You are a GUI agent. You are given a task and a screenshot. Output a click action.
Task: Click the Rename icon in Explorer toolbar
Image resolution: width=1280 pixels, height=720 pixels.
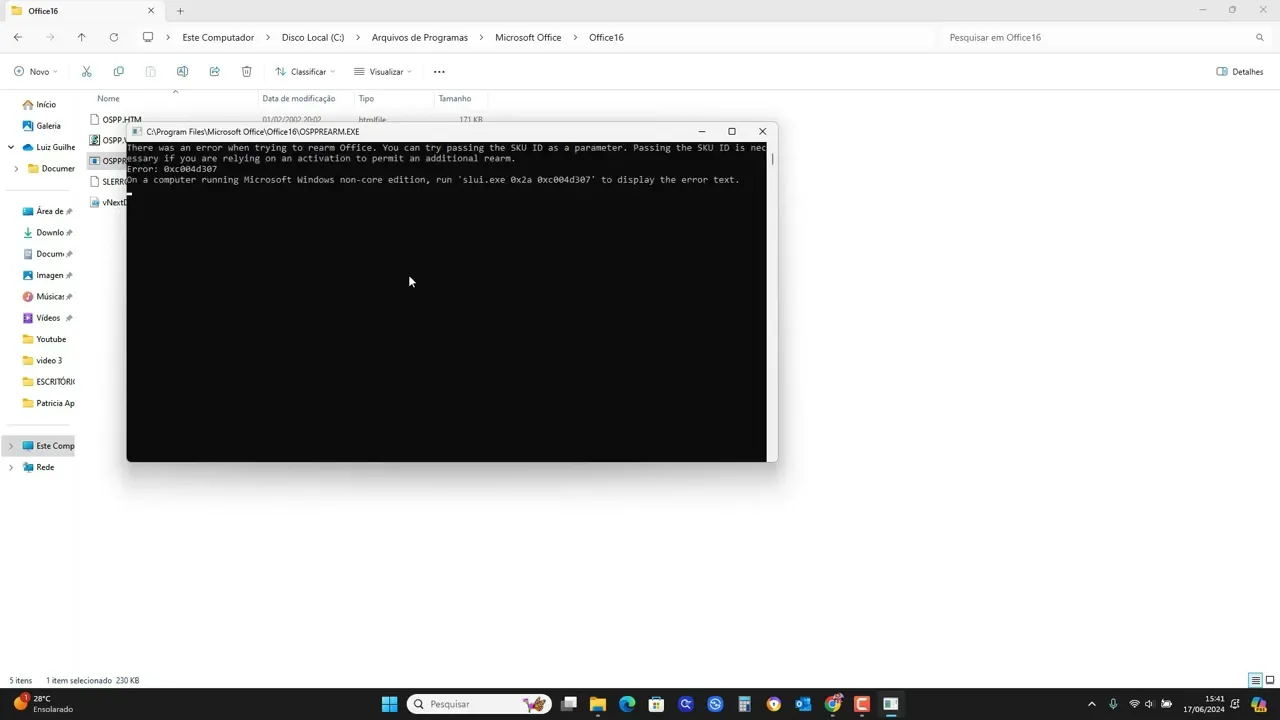point(182,72)
